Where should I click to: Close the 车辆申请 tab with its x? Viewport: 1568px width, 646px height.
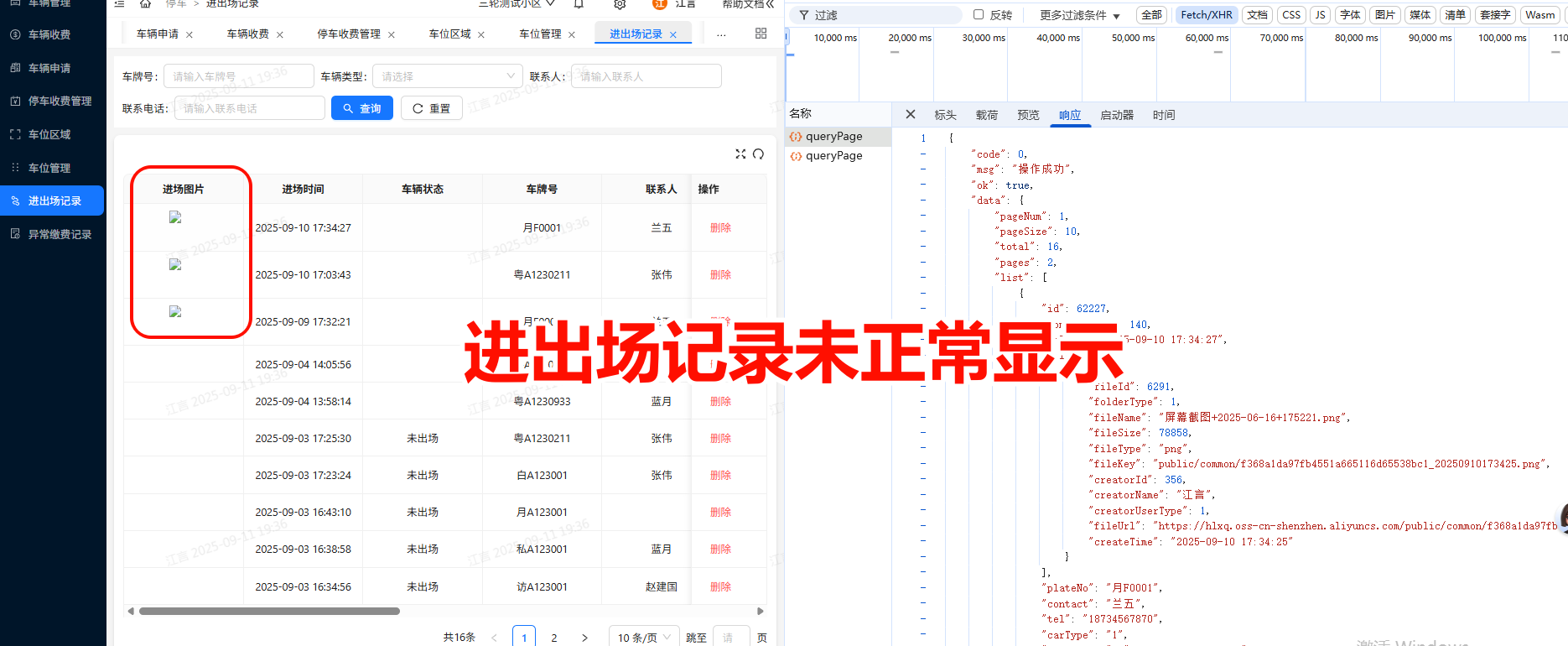(190, 34)
